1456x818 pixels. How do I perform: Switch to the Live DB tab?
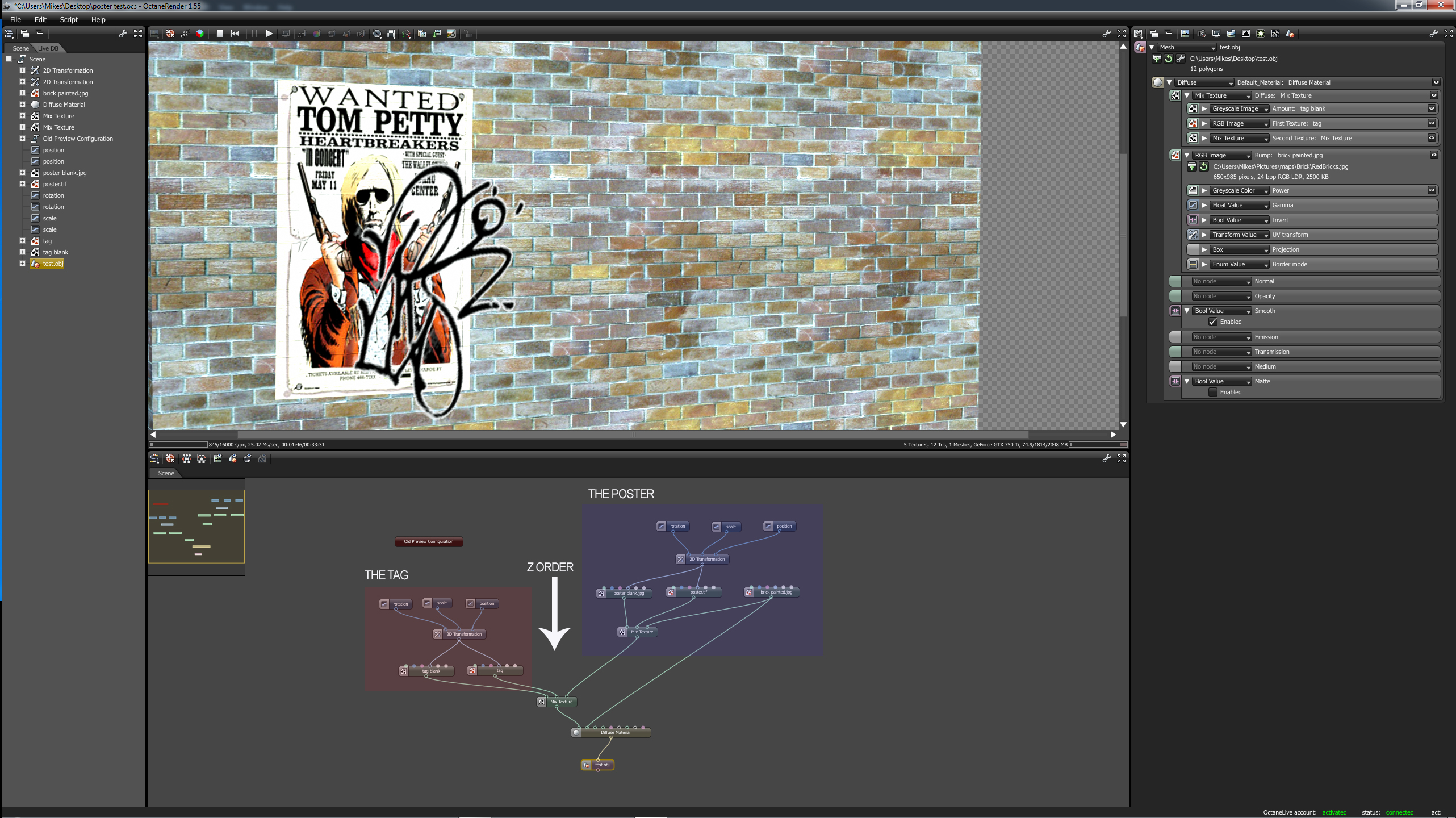[x=48, y=48]
